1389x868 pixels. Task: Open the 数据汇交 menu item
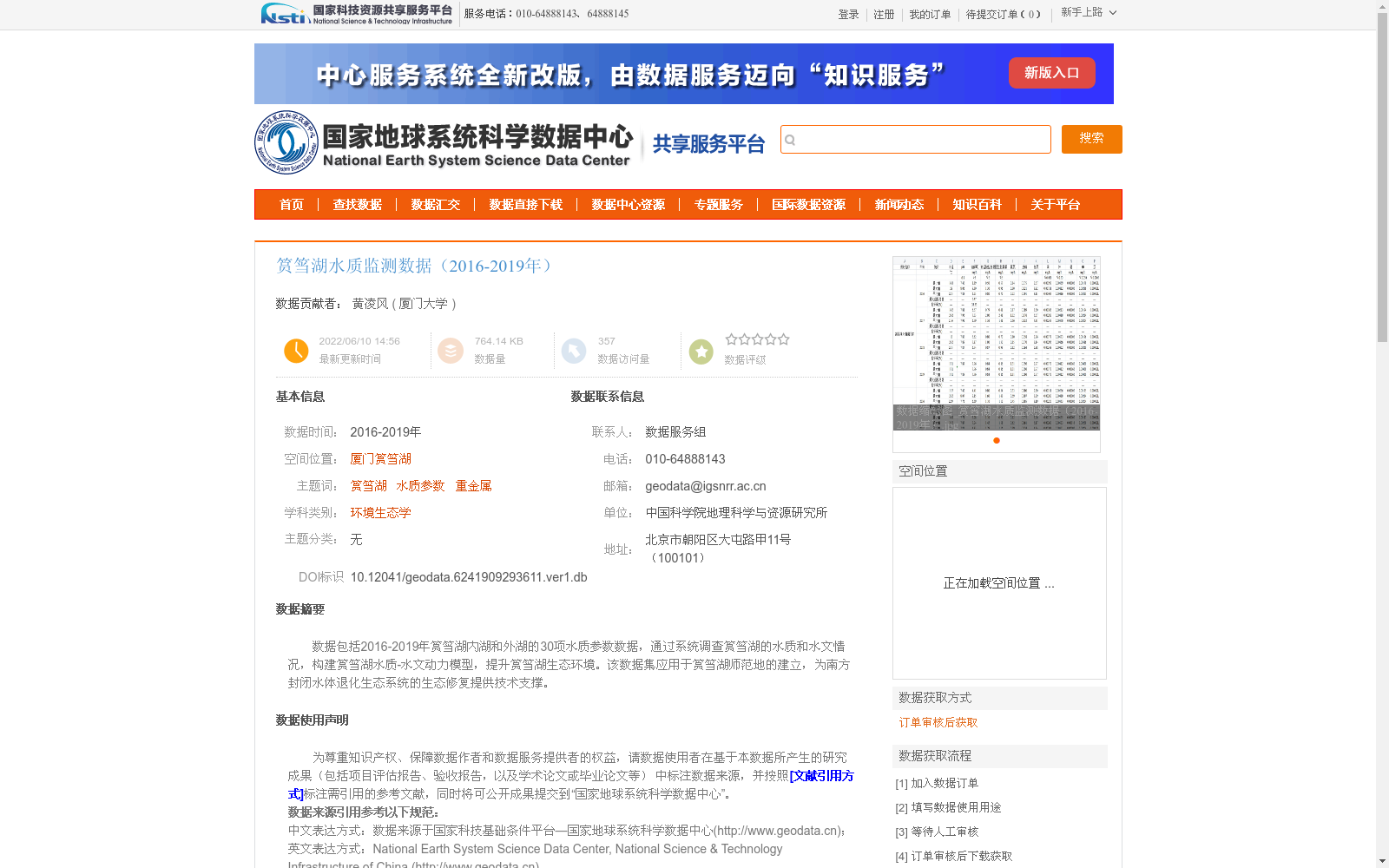(x=436, y=205)
